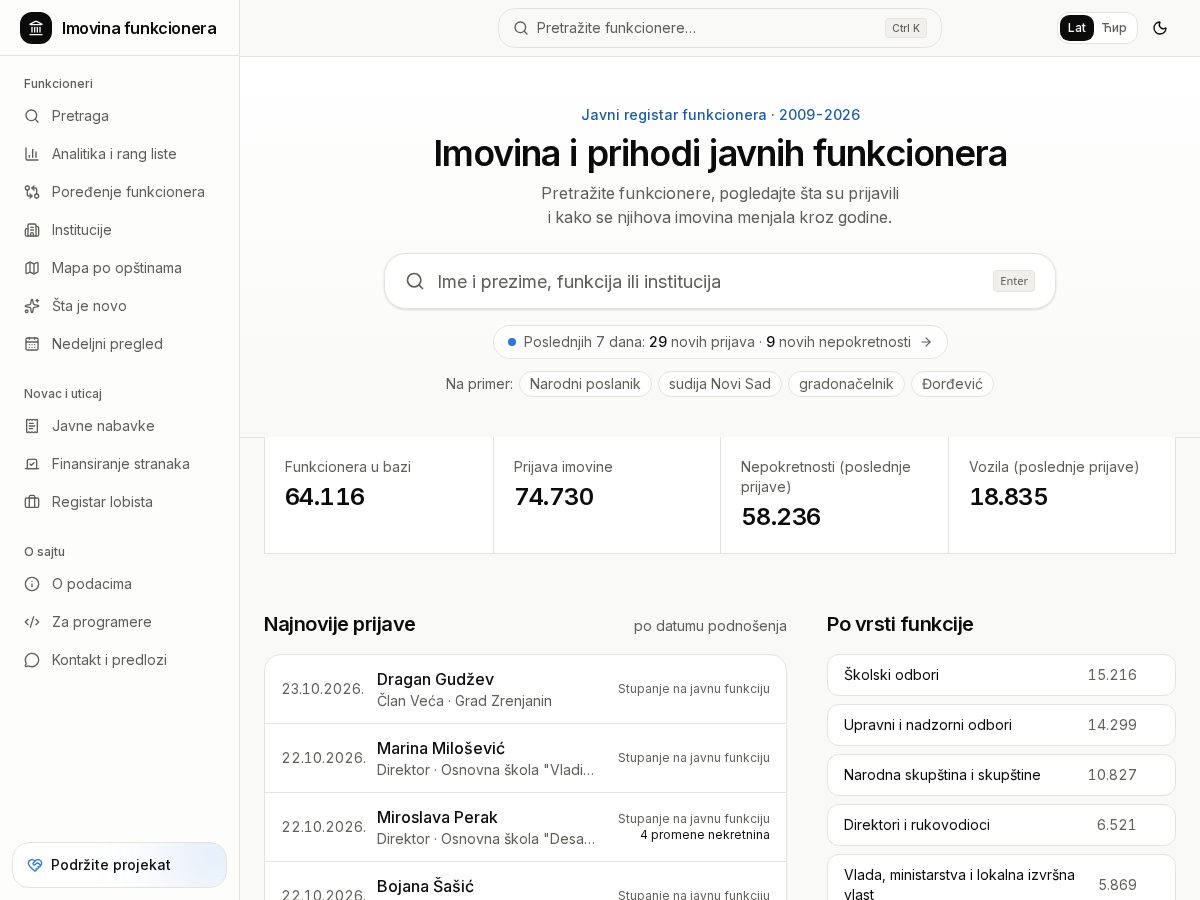Click the Registar lobista briefcase icon
The height and width of the screenshot is (900, 1200).
point(32,502)
